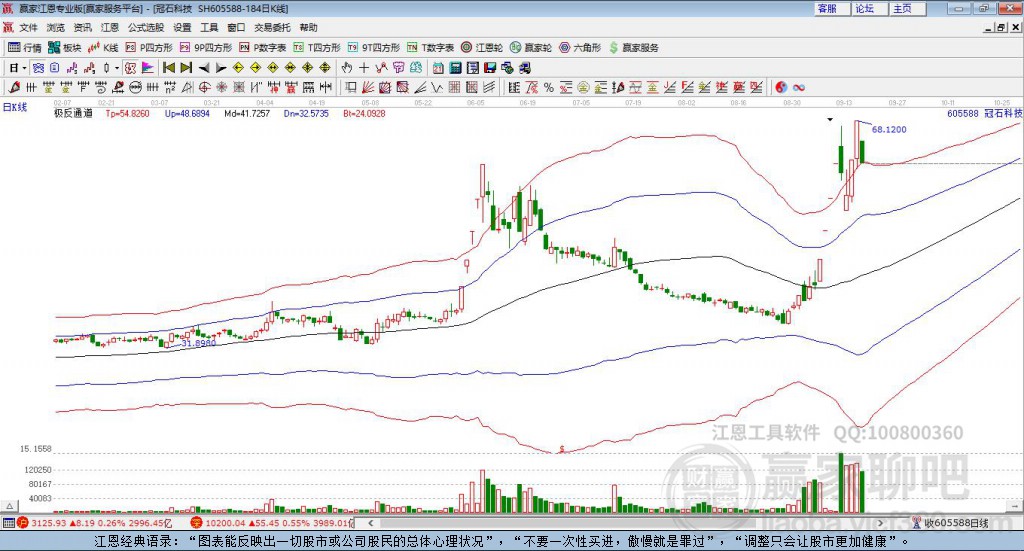Click the floppy disk save icon
This screenshot has height=551, width=1024.
(x=490, y=68)
